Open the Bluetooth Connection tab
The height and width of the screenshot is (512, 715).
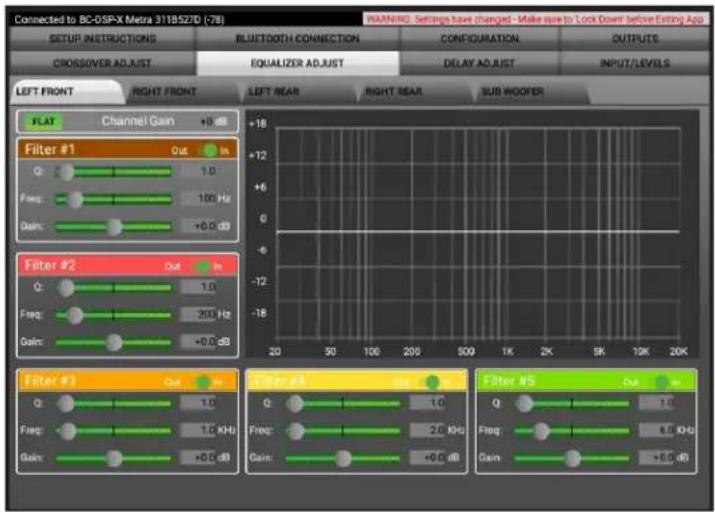coord(298,39)
